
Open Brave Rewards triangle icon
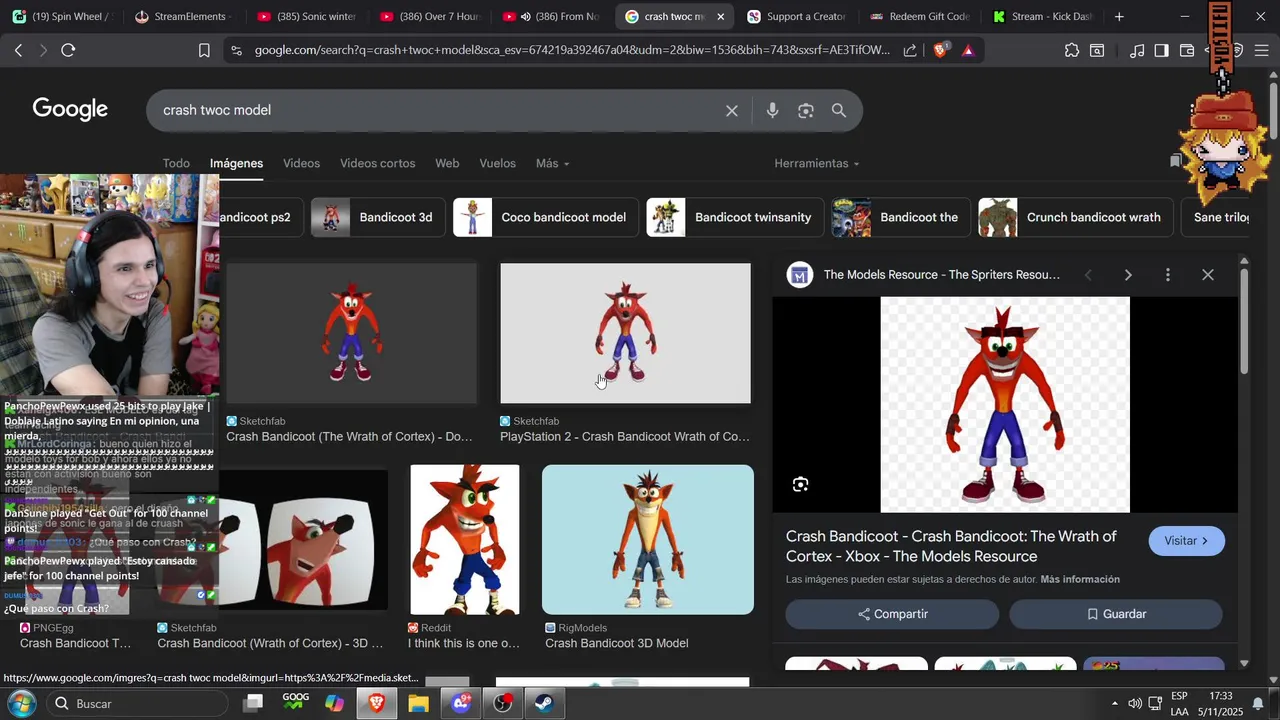(968, 50)
